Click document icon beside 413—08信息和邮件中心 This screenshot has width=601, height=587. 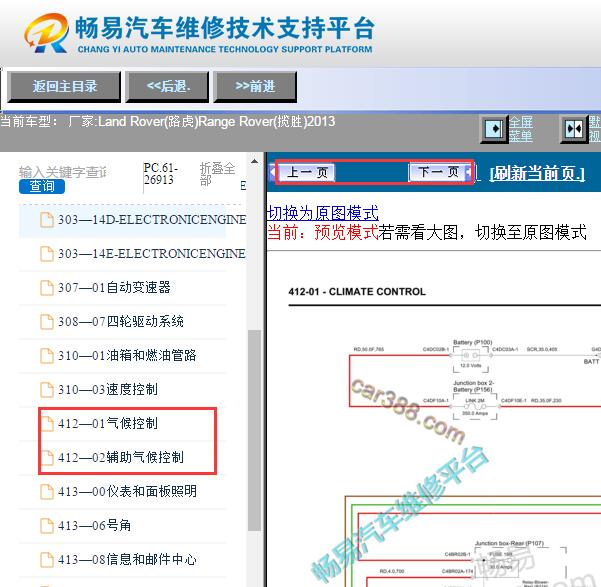click(47, 560)
